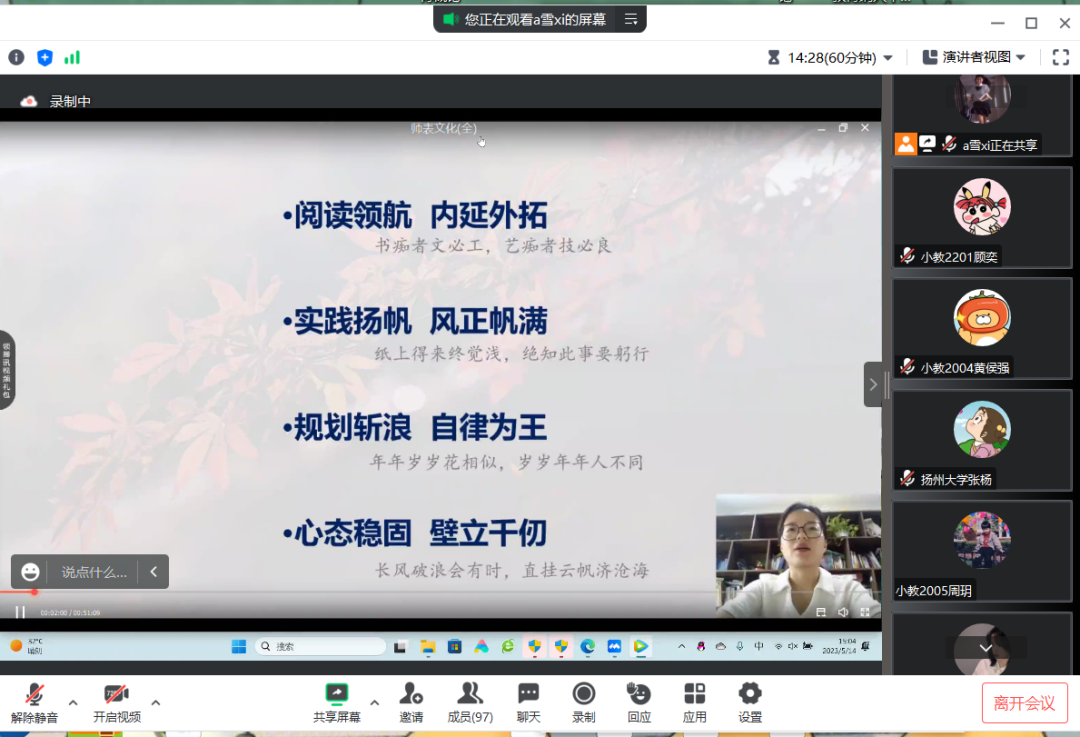Collapse the participant video sidebar
The image size is (1080, 737).
873,384
